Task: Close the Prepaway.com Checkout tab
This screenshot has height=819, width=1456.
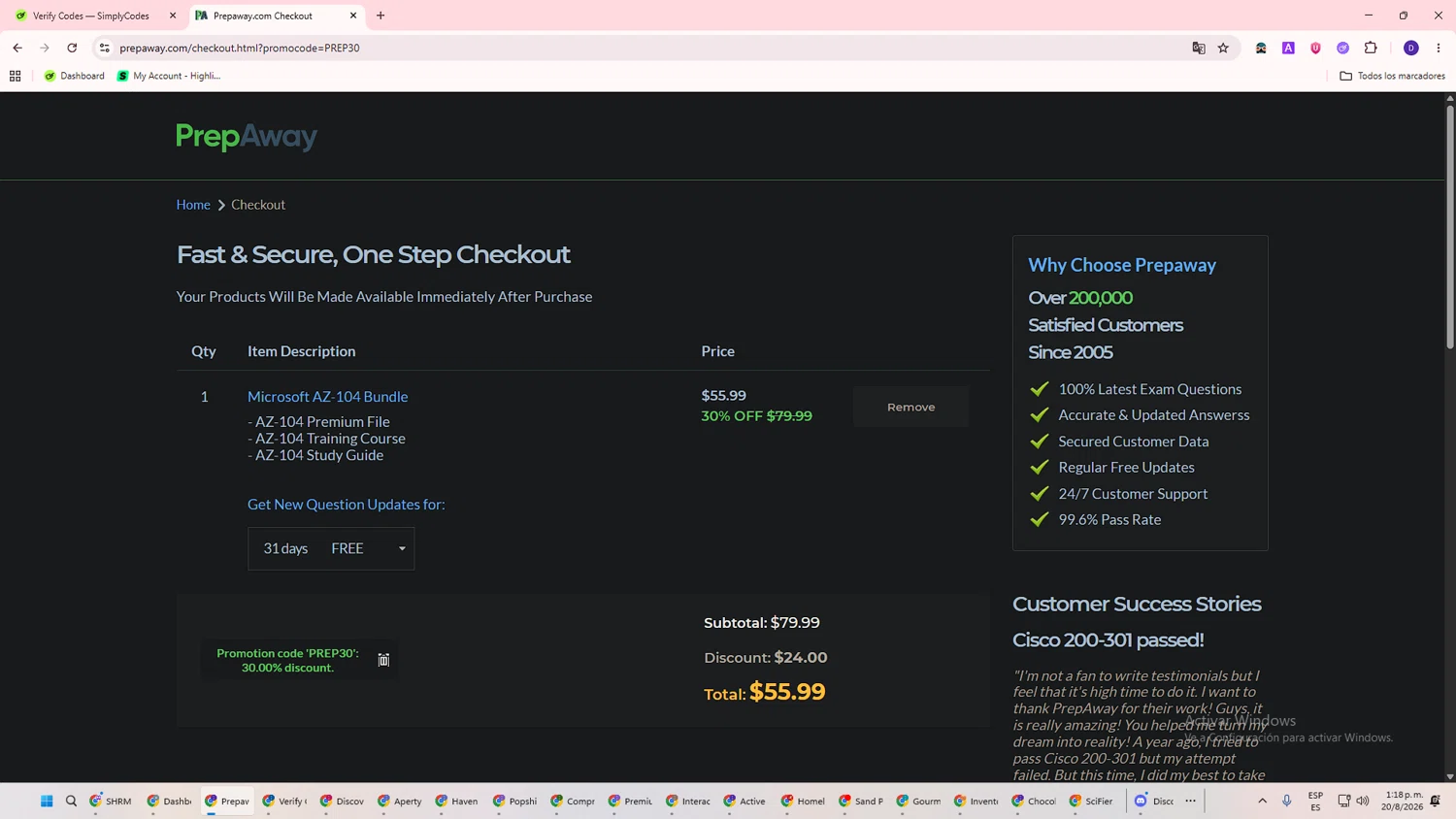Action: [x=353, y=16]
